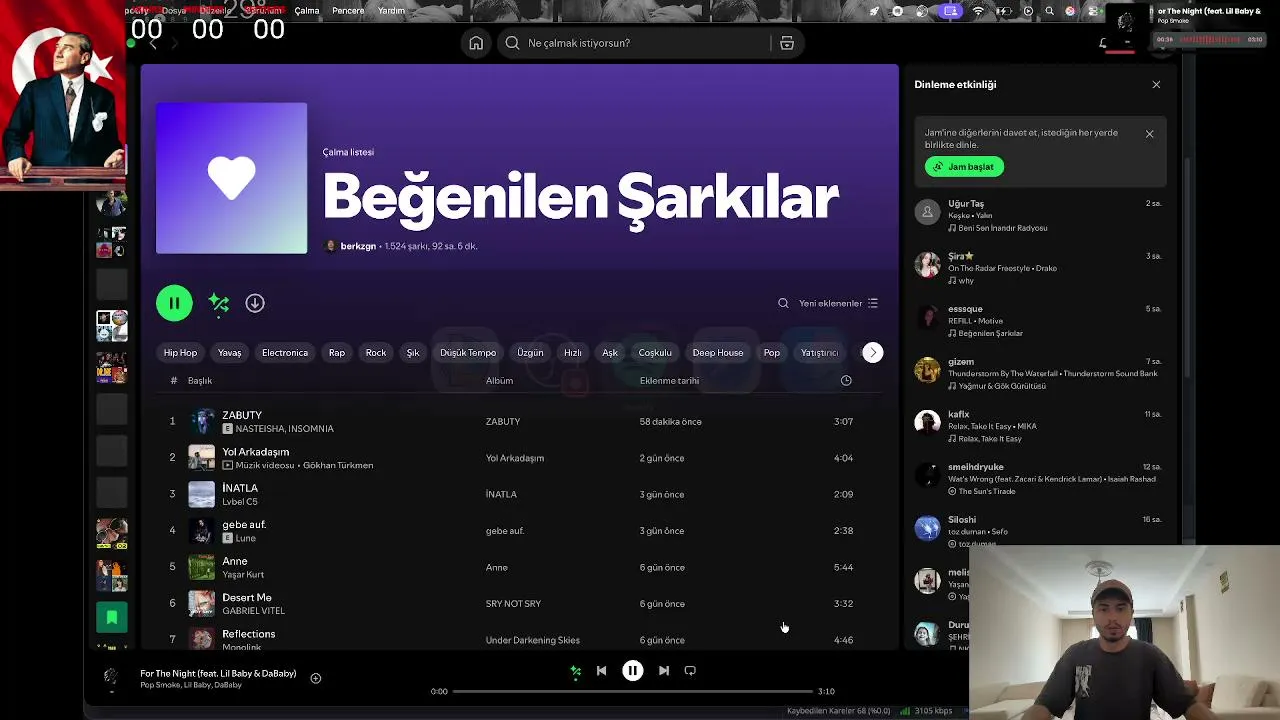Viewport: 1280px width, 720px height.
Task: Open macOS Wi-Fi menu bar icon
Action: (978, 11)
